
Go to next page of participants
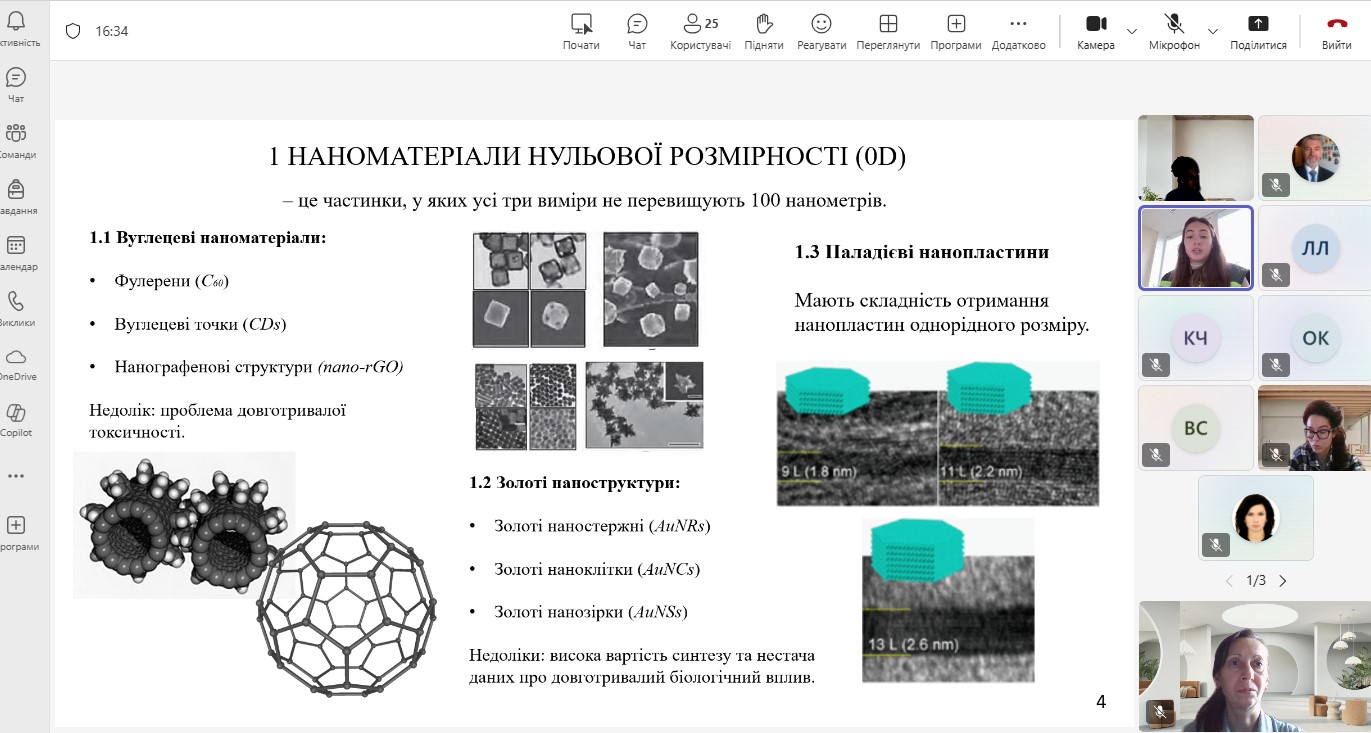pyautogui.click(x=1283, y=580)
